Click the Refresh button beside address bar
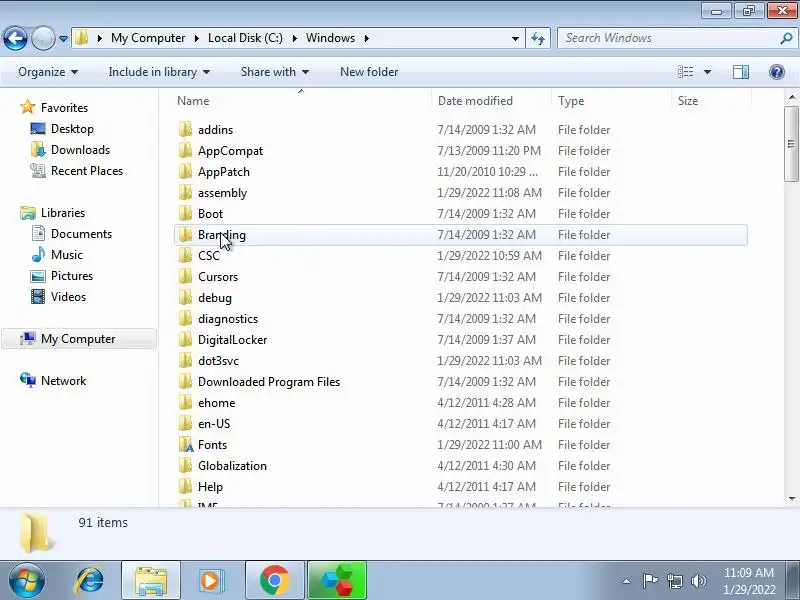 click(538, 38)
